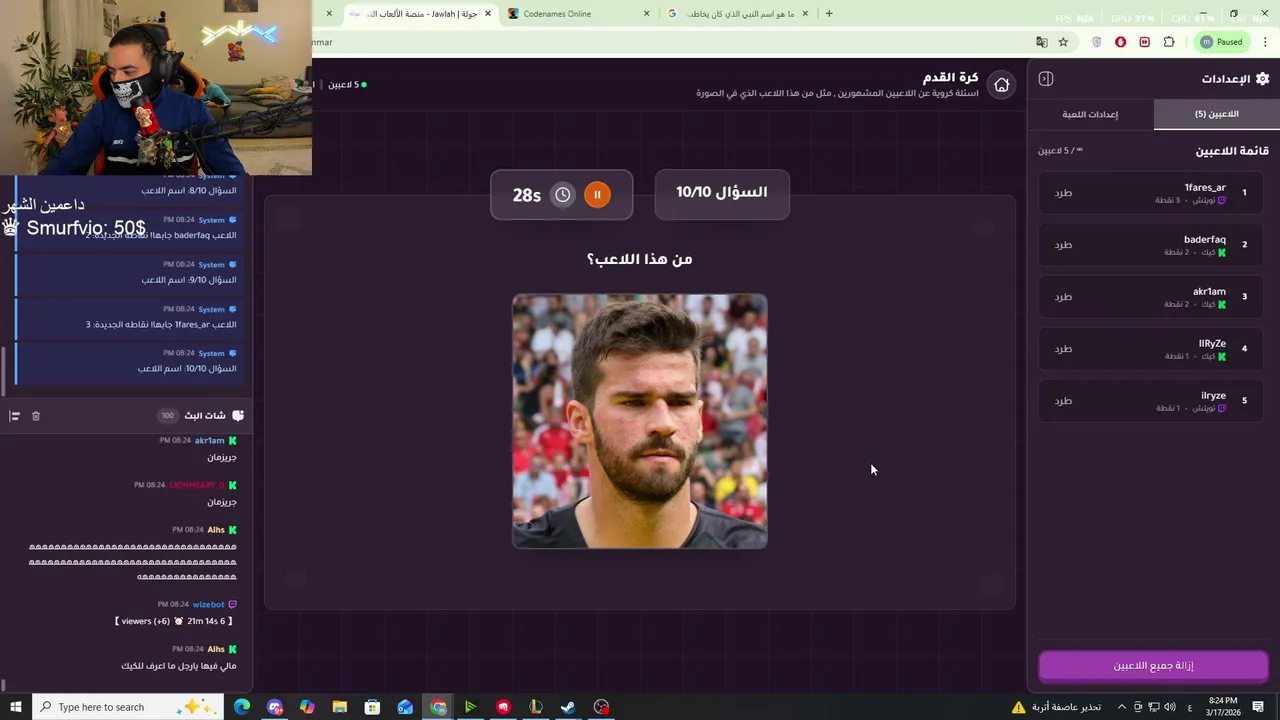
Task: Click the من هذا اللاعب؟ question text
Action: tap(640, 259)
